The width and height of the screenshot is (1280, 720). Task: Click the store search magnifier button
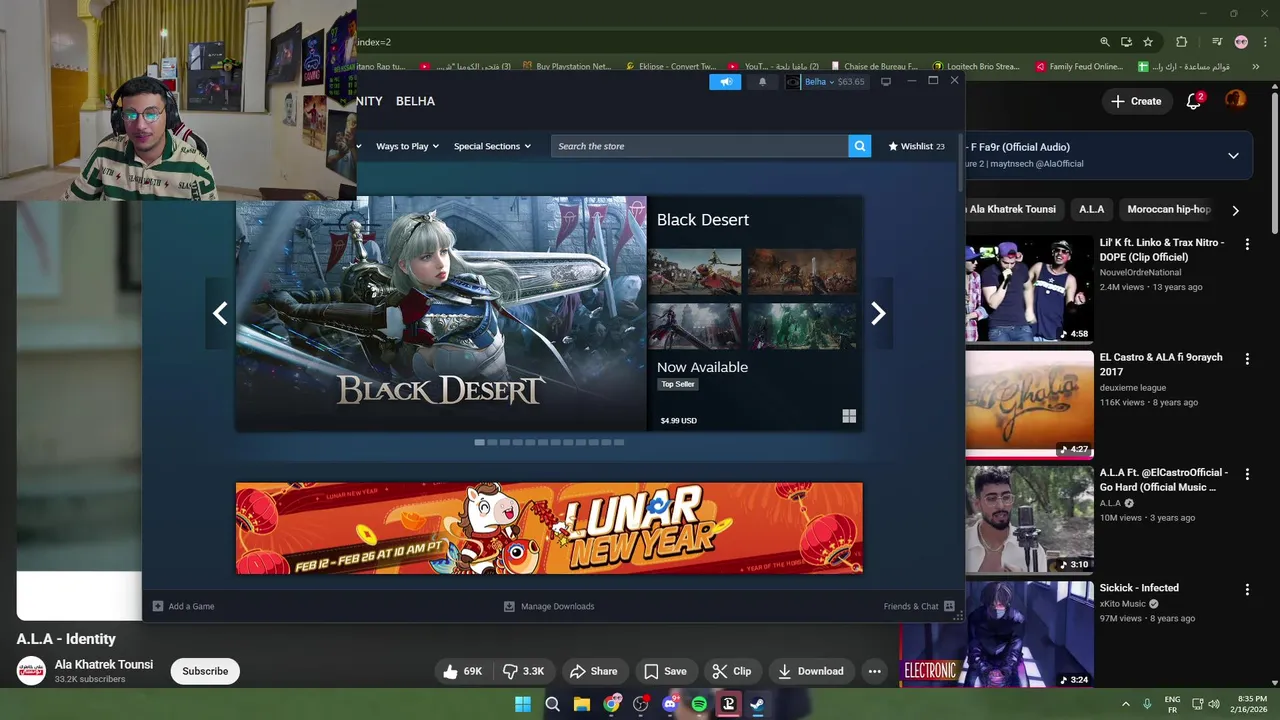[860, 146]
